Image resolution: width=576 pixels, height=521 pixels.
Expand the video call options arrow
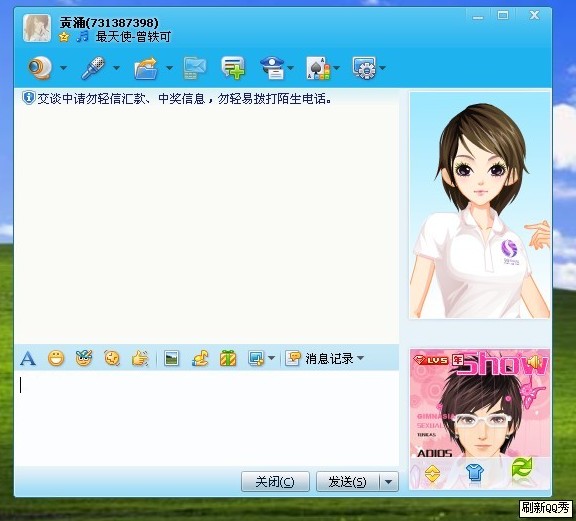coord(64,68)
